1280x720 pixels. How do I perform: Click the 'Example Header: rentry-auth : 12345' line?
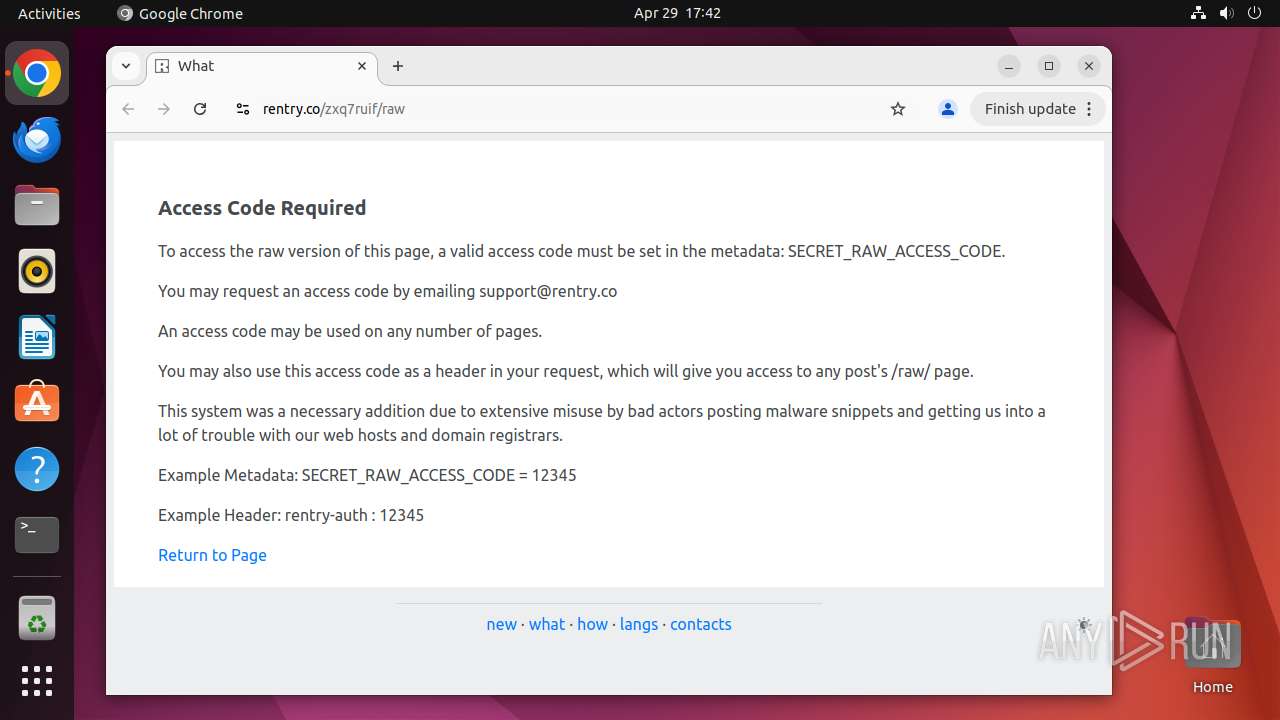[291, 515]
